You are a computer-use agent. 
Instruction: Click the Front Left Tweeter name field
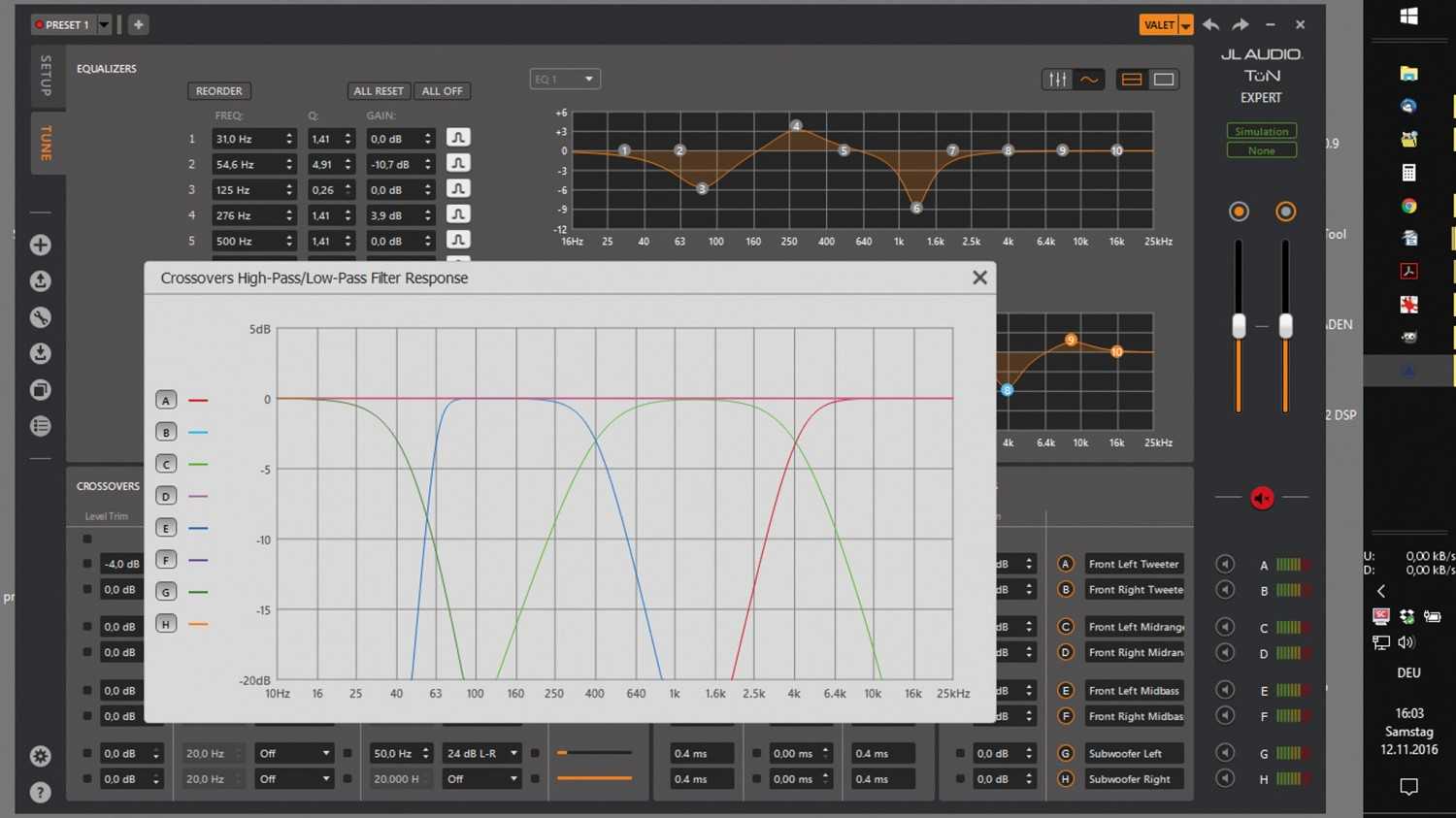click(1135, 564)
